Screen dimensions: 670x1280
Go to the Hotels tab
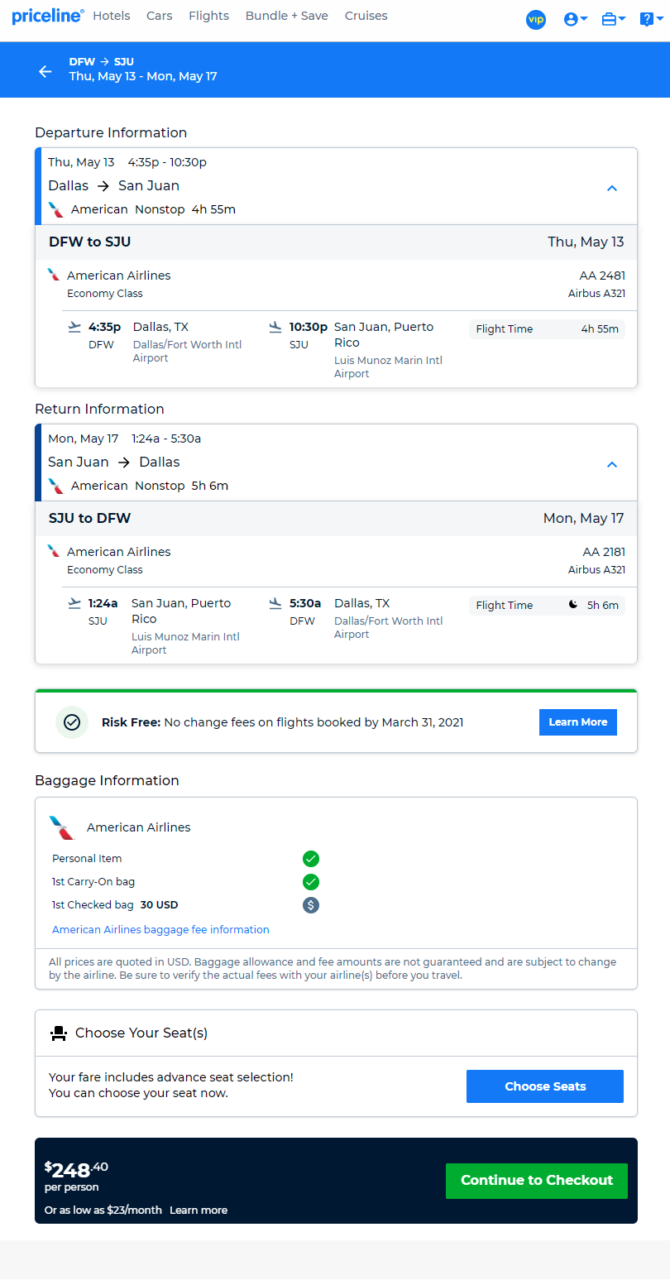[x=111, y=16]
